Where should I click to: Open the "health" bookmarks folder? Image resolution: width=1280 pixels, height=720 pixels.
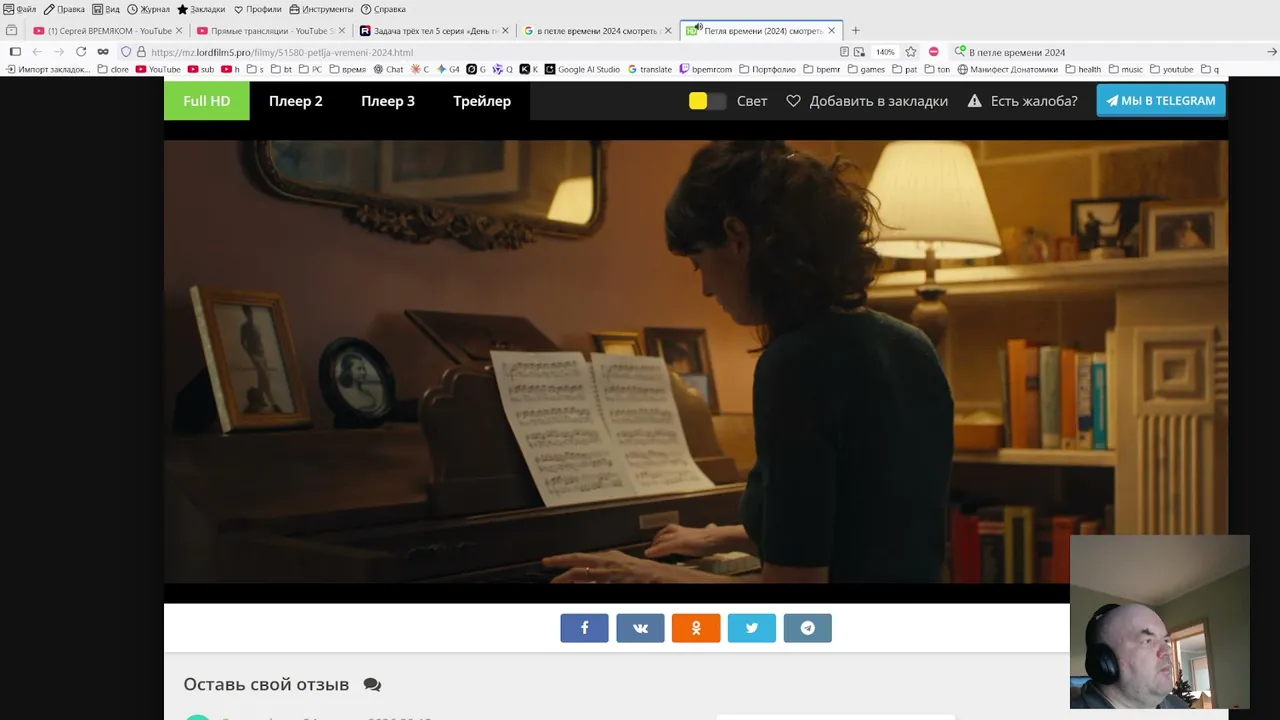(x=1083, y=69)
